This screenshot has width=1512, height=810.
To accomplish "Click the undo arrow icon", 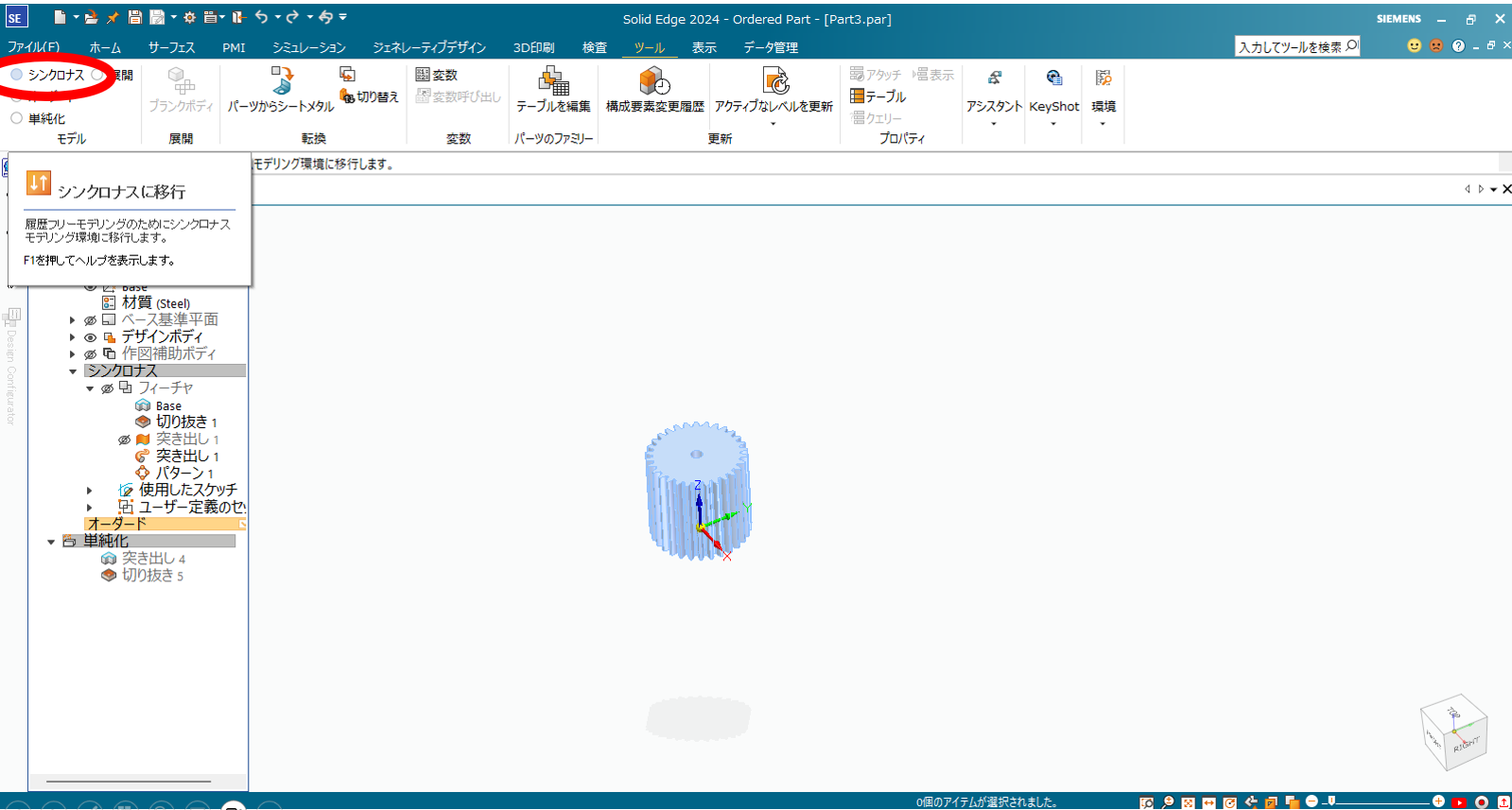I will click(x=261, y=17).
